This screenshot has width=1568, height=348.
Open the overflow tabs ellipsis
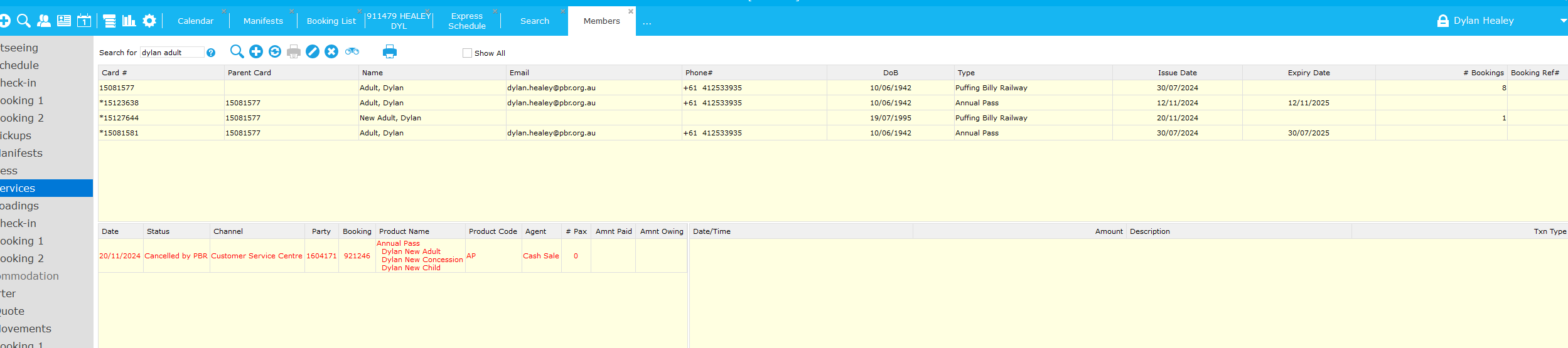(647, 23)
